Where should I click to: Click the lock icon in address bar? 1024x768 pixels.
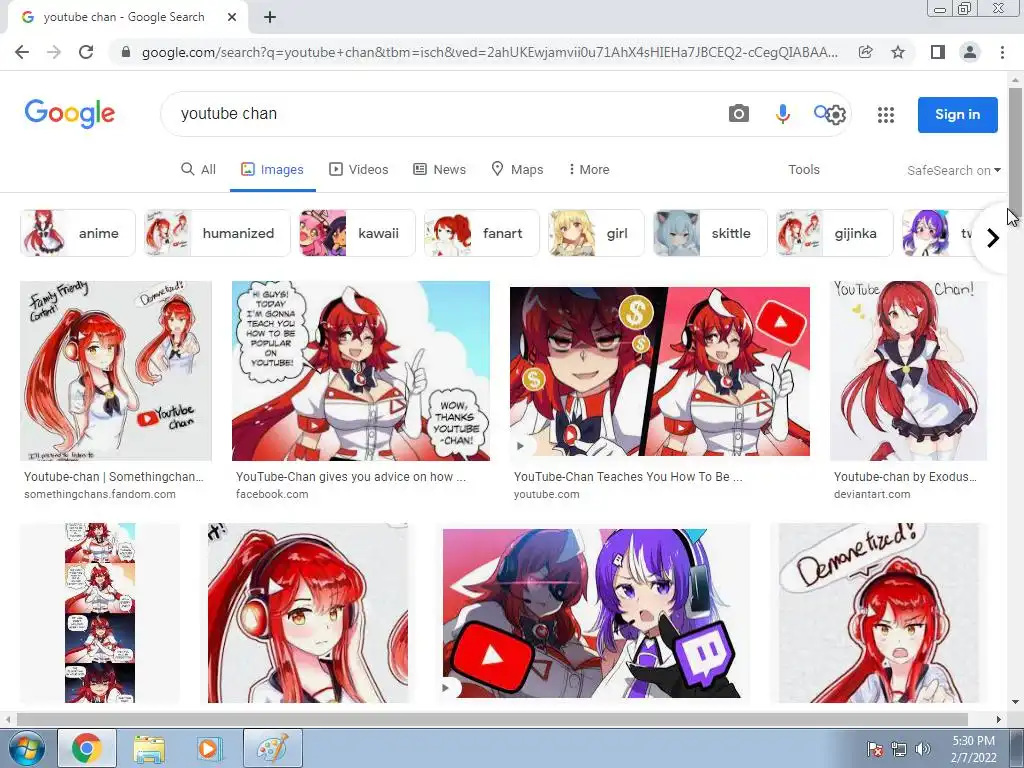coord(126,52)
